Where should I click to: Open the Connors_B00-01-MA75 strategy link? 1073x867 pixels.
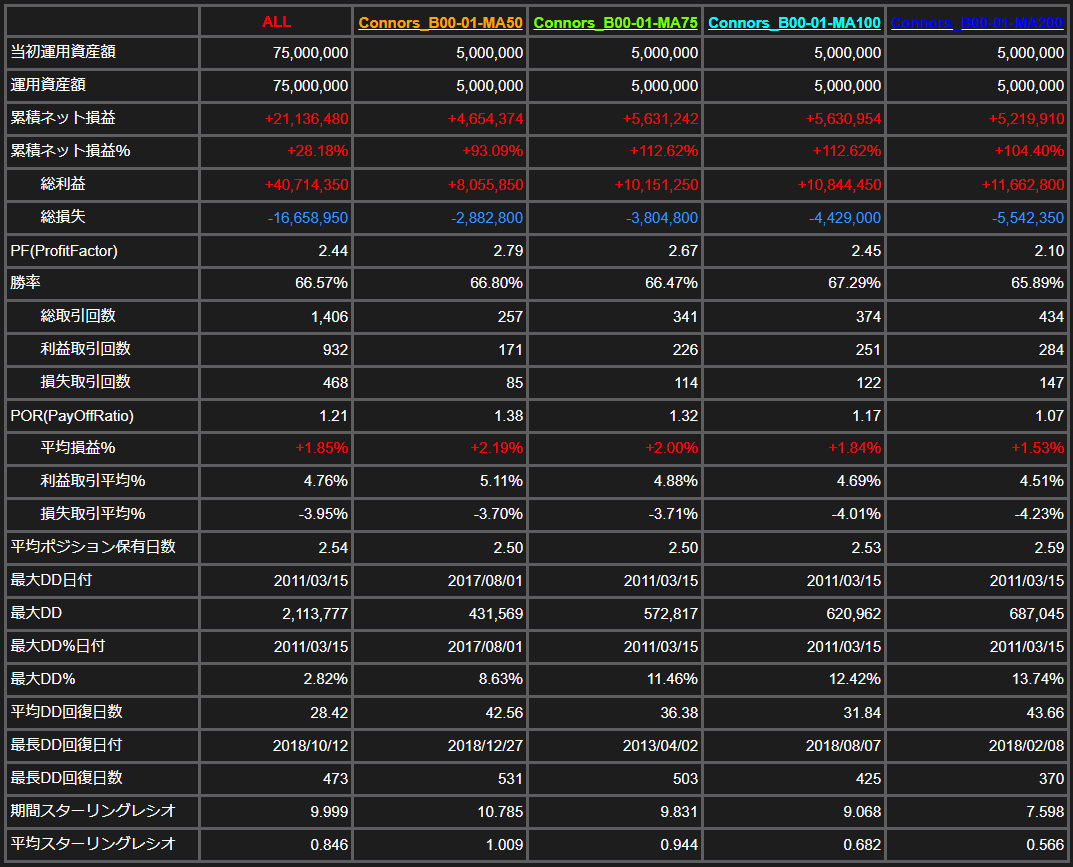pyautogui.click(x=615, y=23)
